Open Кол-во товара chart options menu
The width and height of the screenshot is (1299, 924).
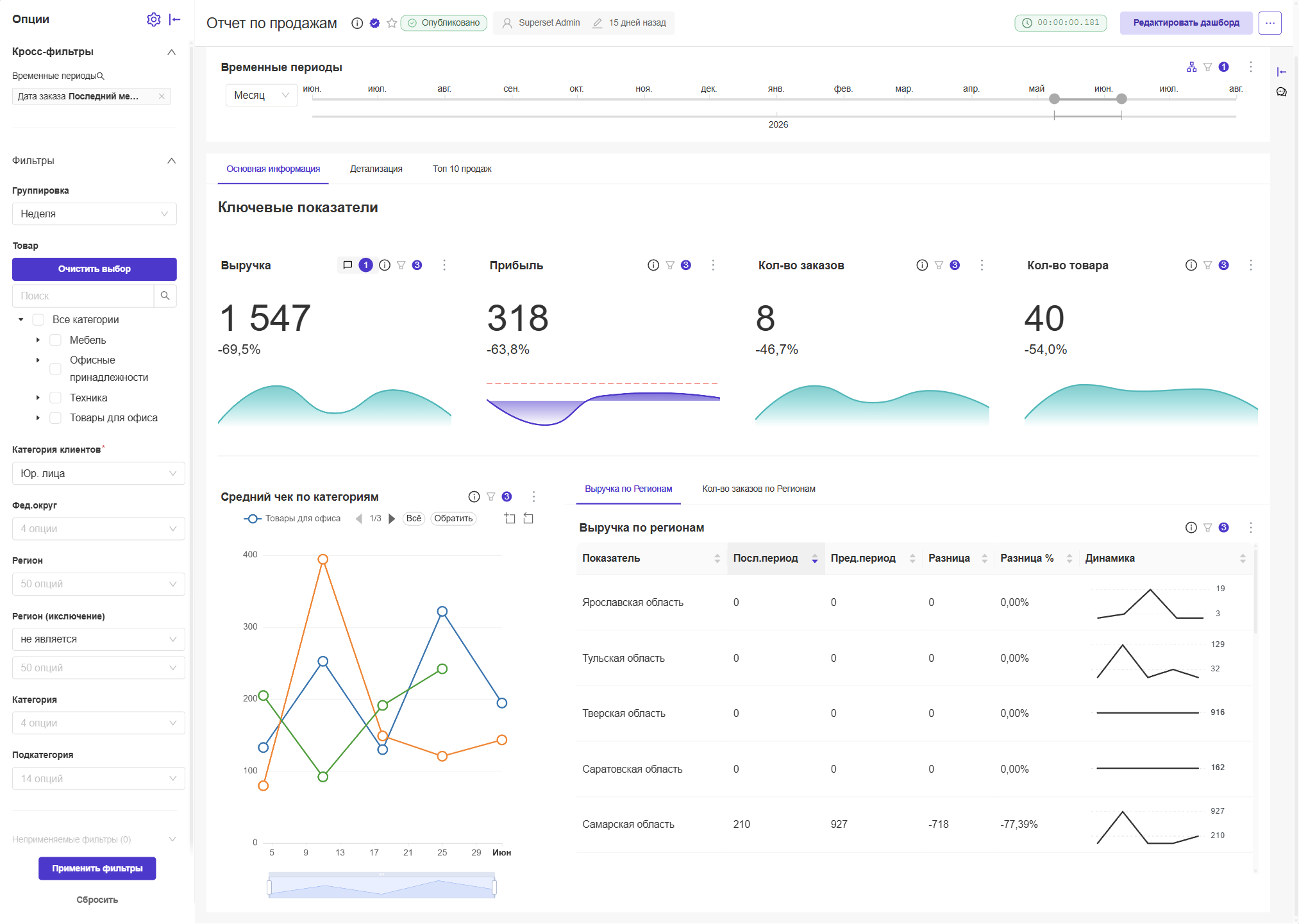point(1250,265)
